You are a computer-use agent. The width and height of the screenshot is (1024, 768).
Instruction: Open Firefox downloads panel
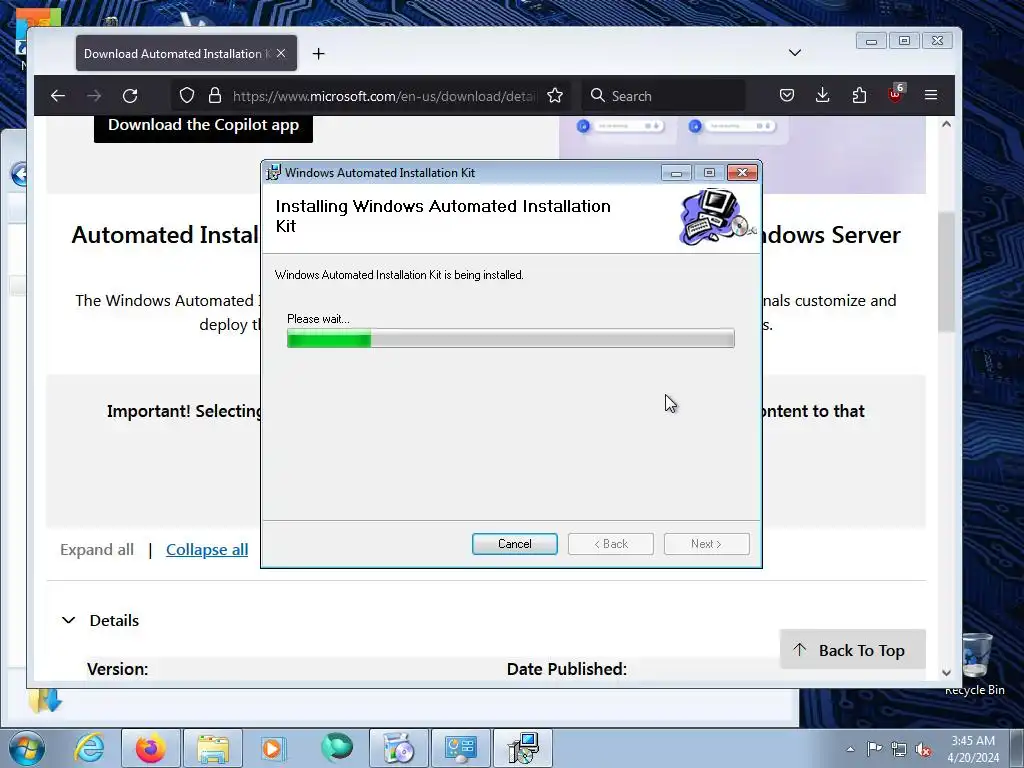tap(823, 96)
